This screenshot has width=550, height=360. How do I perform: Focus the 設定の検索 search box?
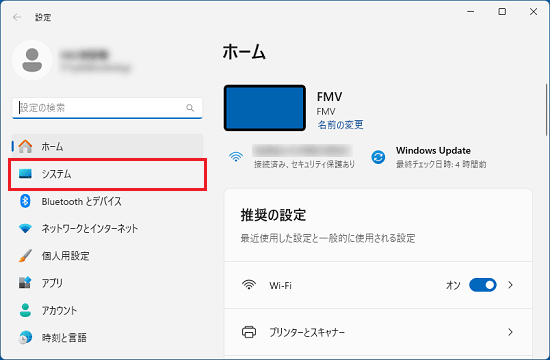[107, 108]
